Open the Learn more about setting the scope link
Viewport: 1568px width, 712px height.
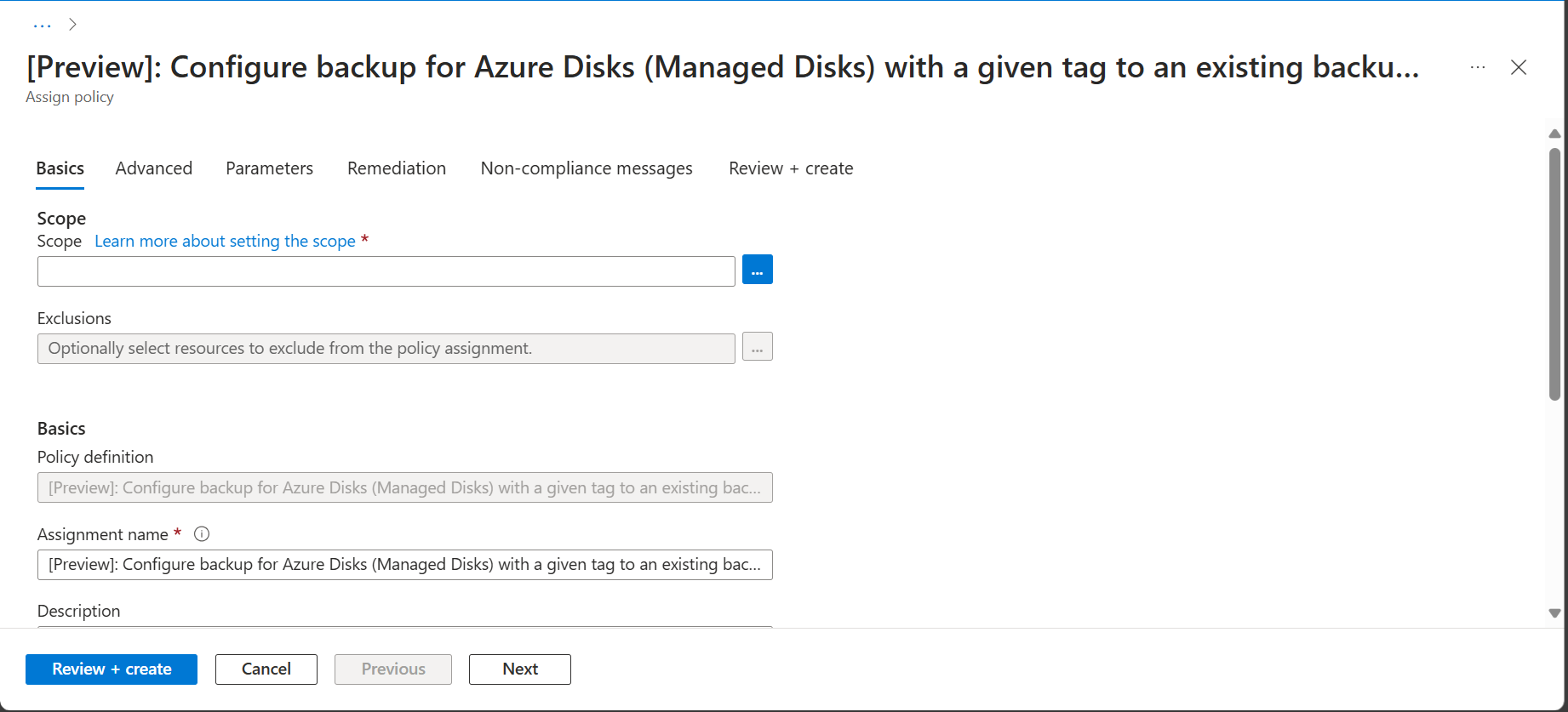click(x=225, y=242)
